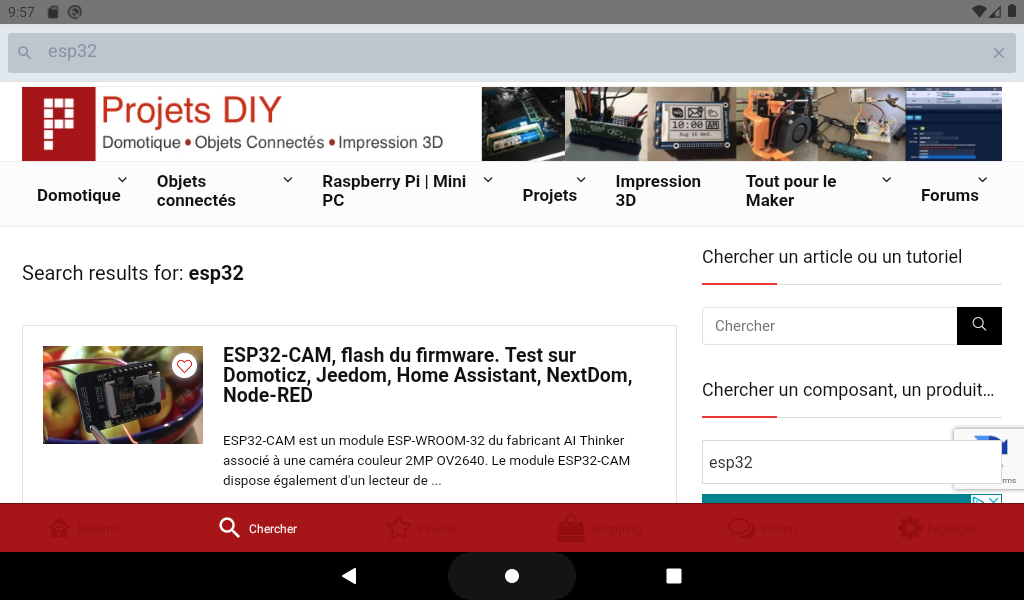The height and width of the screenshot is (600, 1024).
Task: Clear the esp32 search text with X
Action: point(999,53)
